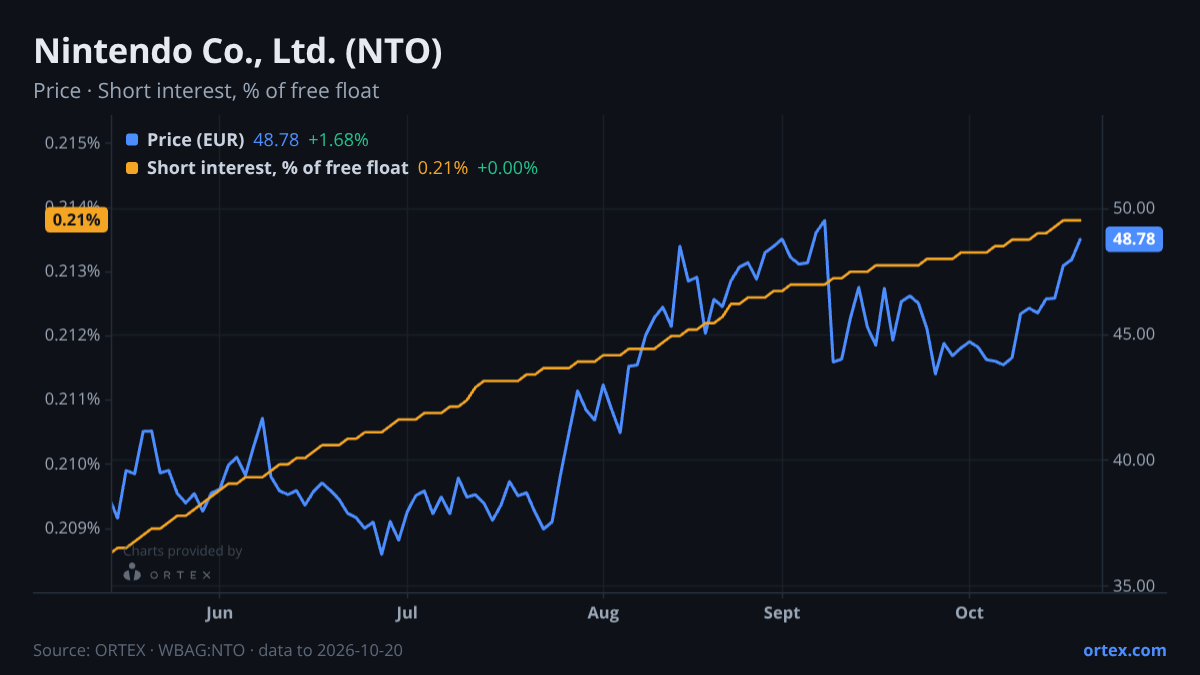Image resolution: width=1200 pixels, height=675 pixels.
Task: Click the +0.00% short interest change value
Action: (x=507, y=168)
